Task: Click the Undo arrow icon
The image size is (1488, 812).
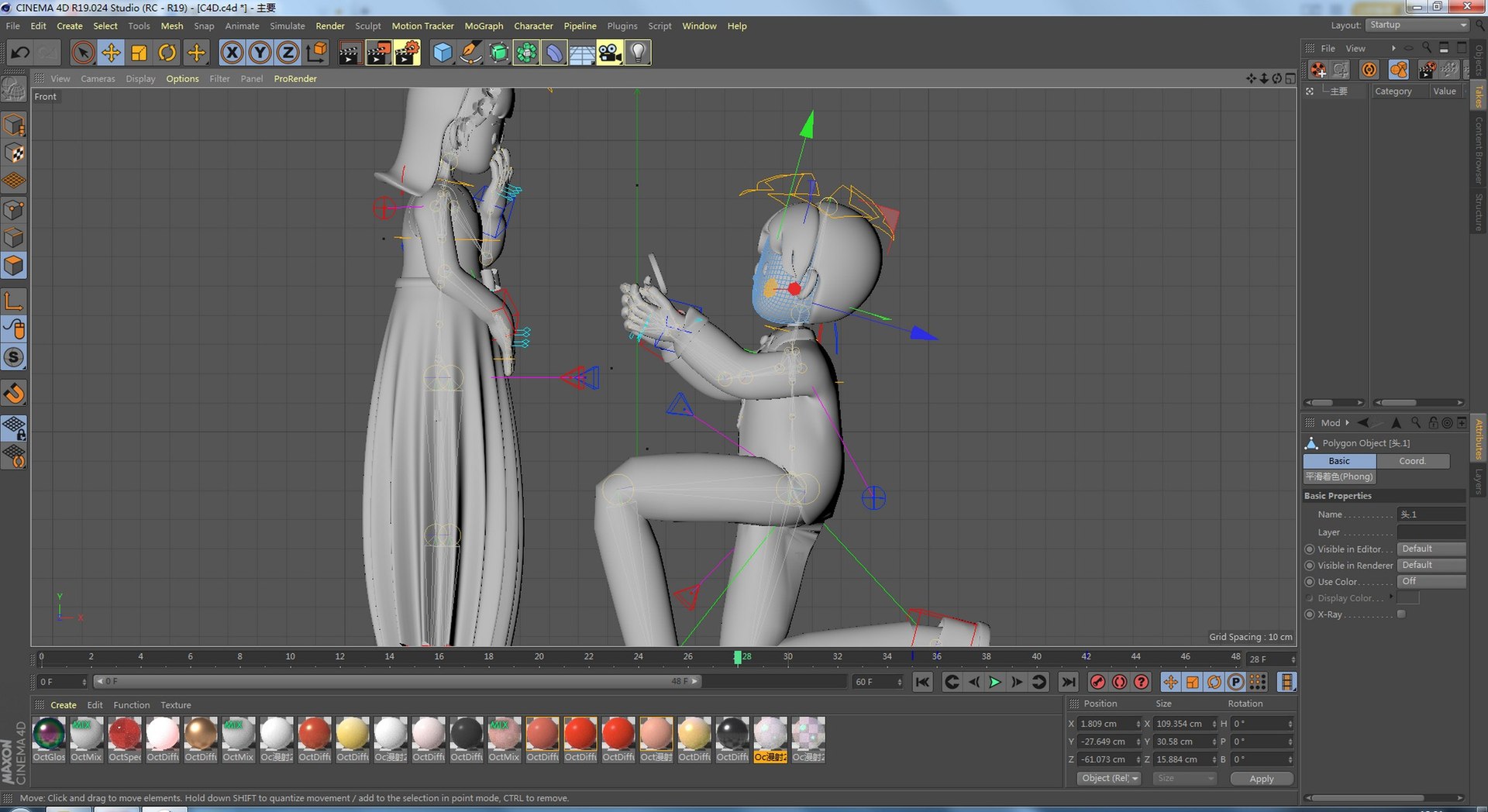Action: pos(20,53)
